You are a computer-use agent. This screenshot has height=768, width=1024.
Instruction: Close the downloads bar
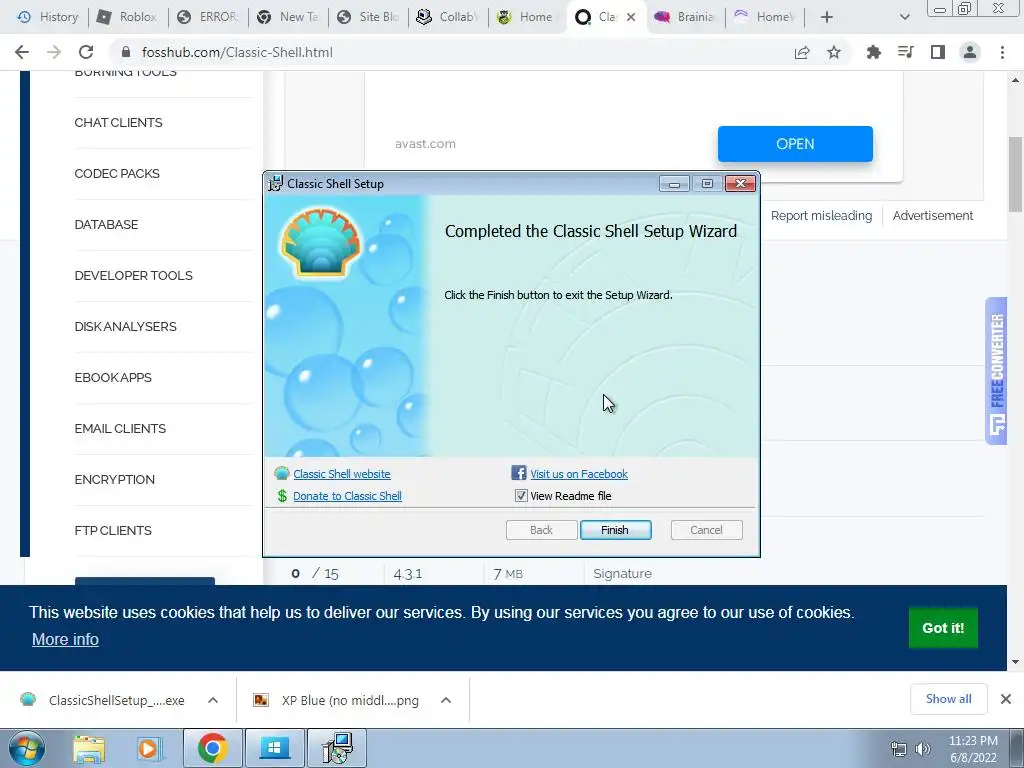click(x=1006, y=699)
